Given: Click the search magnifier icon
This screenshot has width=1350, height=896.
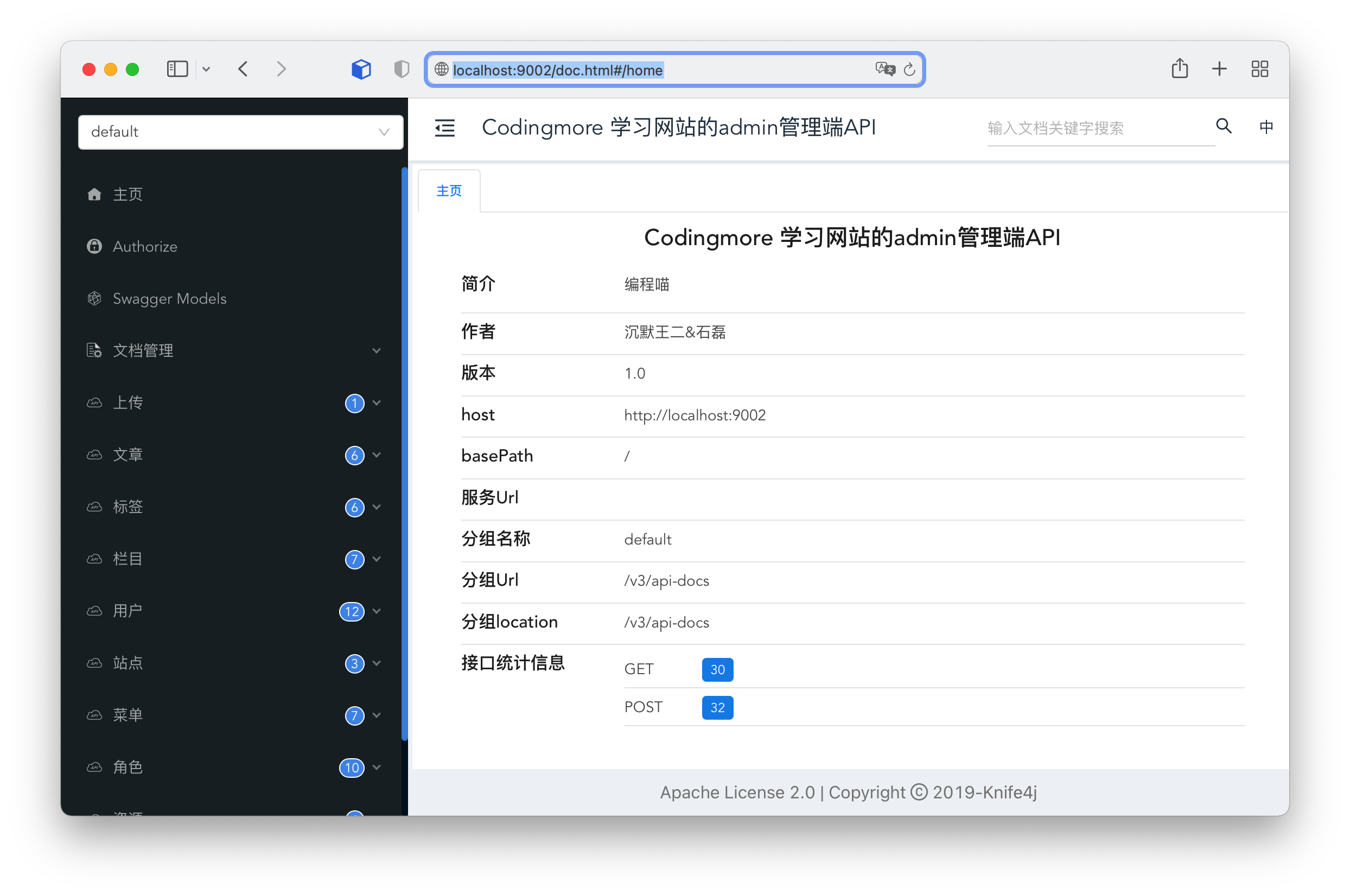Looking at the screenshot, I should [1223, 126].
